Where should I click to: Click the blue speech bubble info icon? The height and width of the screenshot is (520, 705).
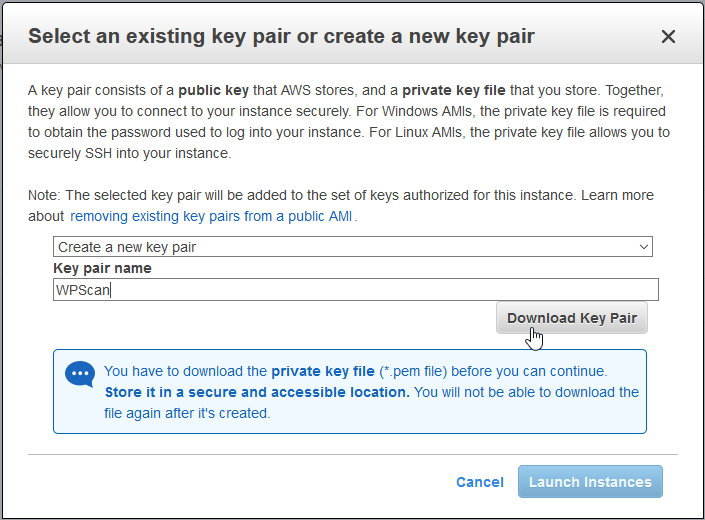[80, 374]
